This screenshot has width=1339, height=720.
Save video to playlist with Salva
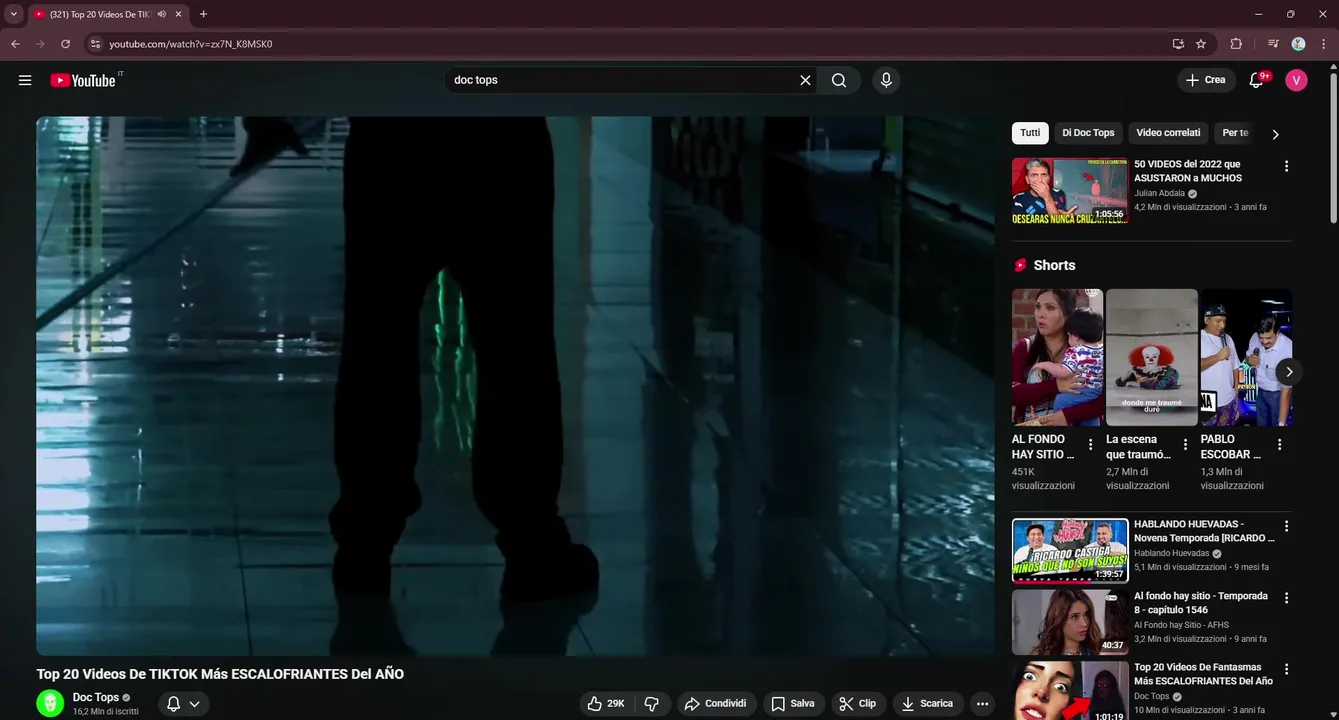(794, 704)
